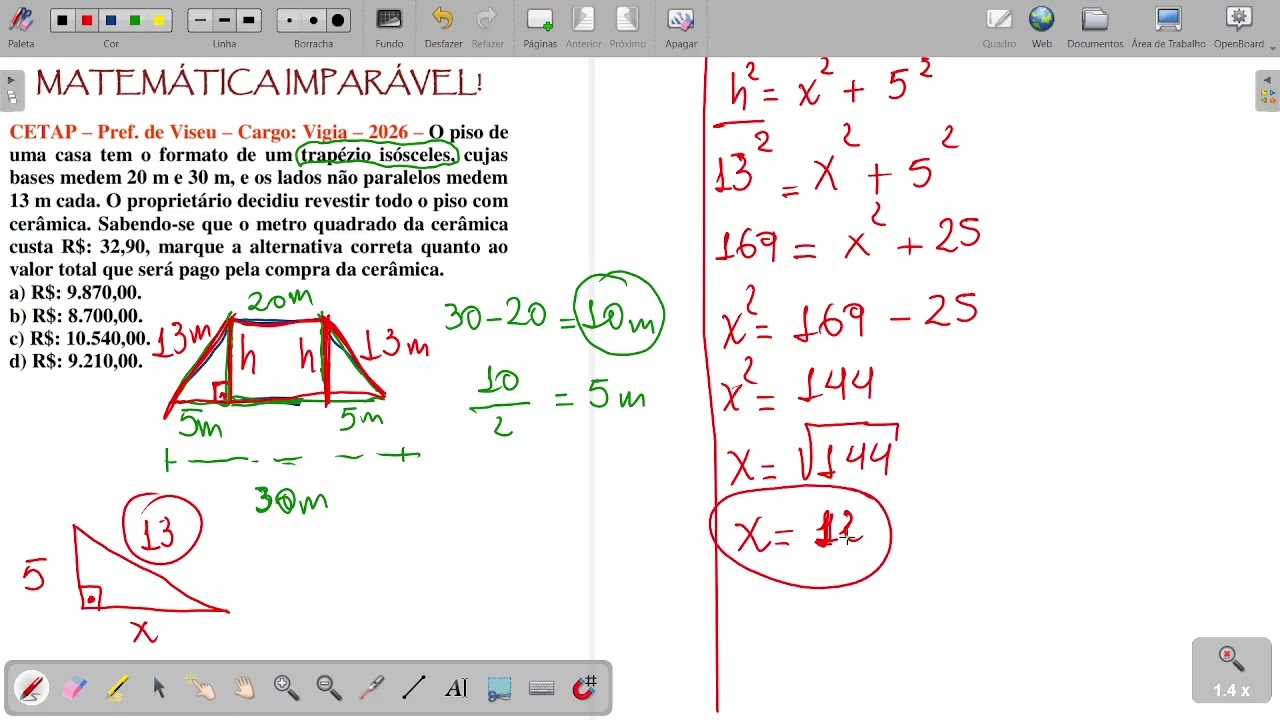Select the Laser pointer tool

click(x=372, y=688)
